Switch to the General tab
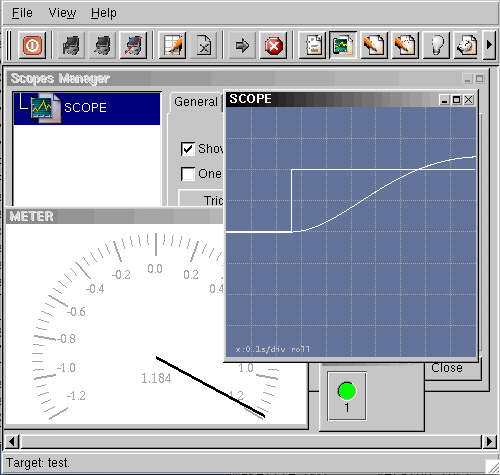Viewport: 500px width, 475px height. coord(196,102)
